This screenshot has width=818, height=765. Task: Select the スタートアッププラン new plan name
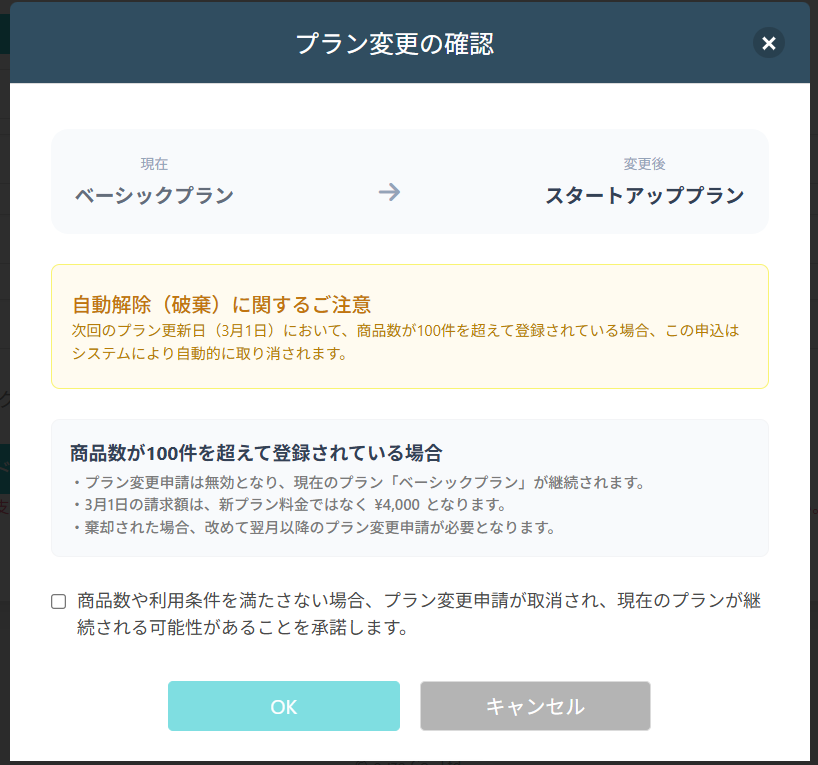(644, 195)
